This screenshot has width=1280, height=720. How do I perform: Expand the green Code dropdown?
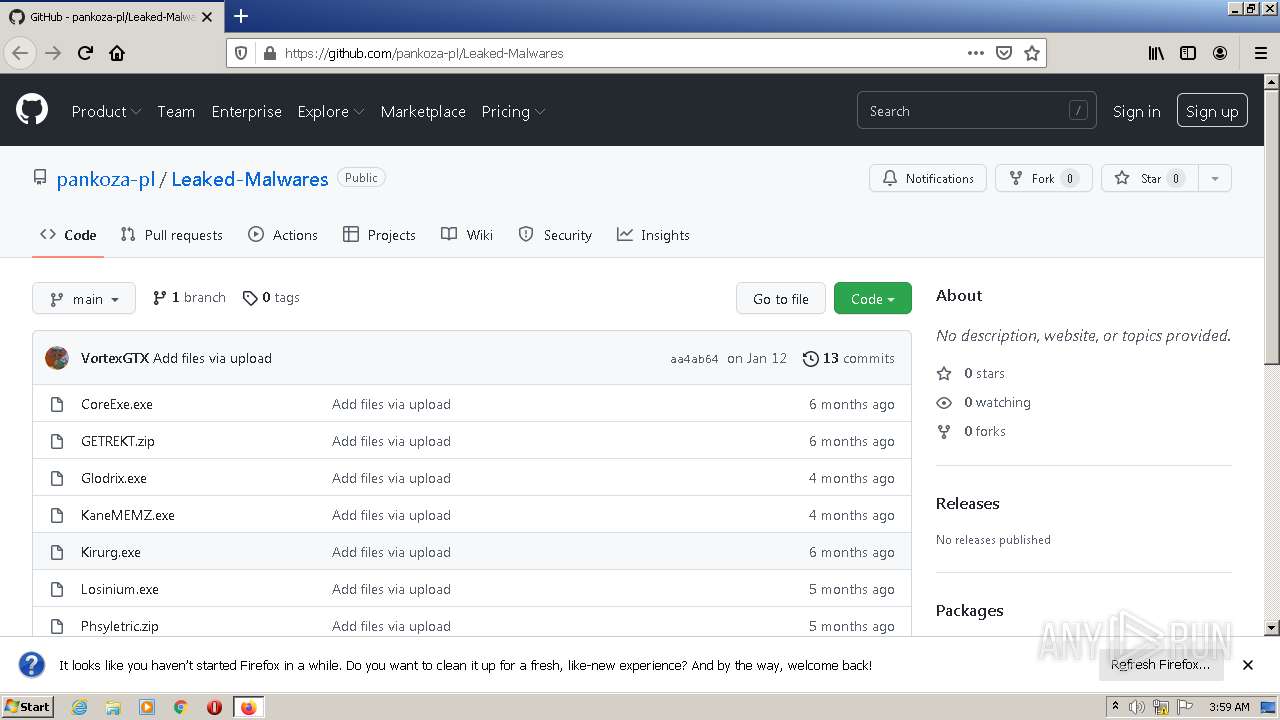coord(873,298)
